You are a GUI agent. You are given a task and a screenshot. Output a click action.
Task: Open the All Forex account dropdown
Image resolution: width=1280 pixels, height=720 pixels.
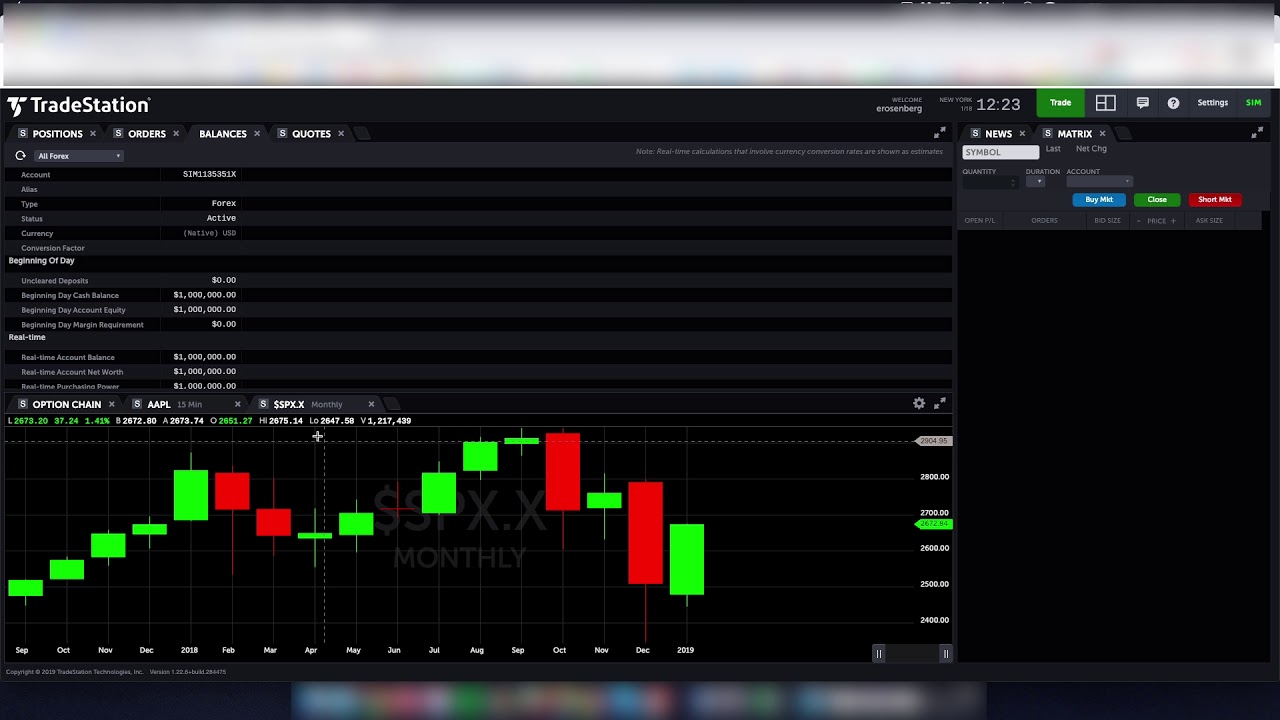click(79, 156)
